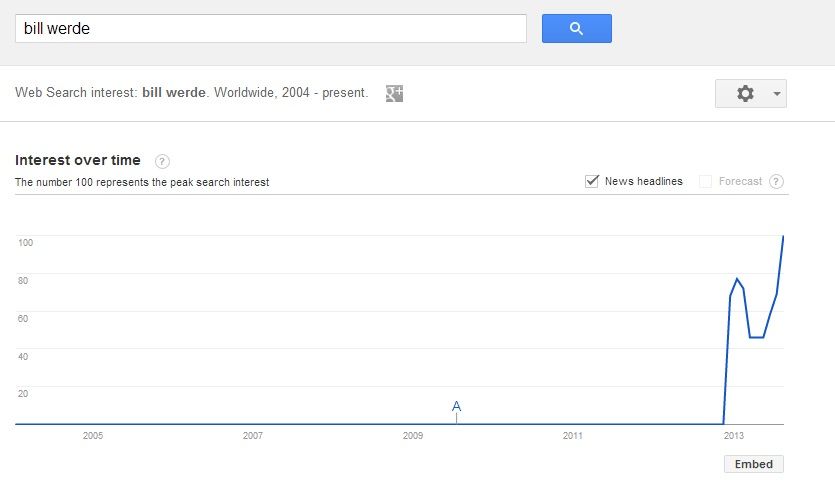Uncheck the News headlines checkbox
The height and width of the screenshot is (502, 835).
[592, 181]
